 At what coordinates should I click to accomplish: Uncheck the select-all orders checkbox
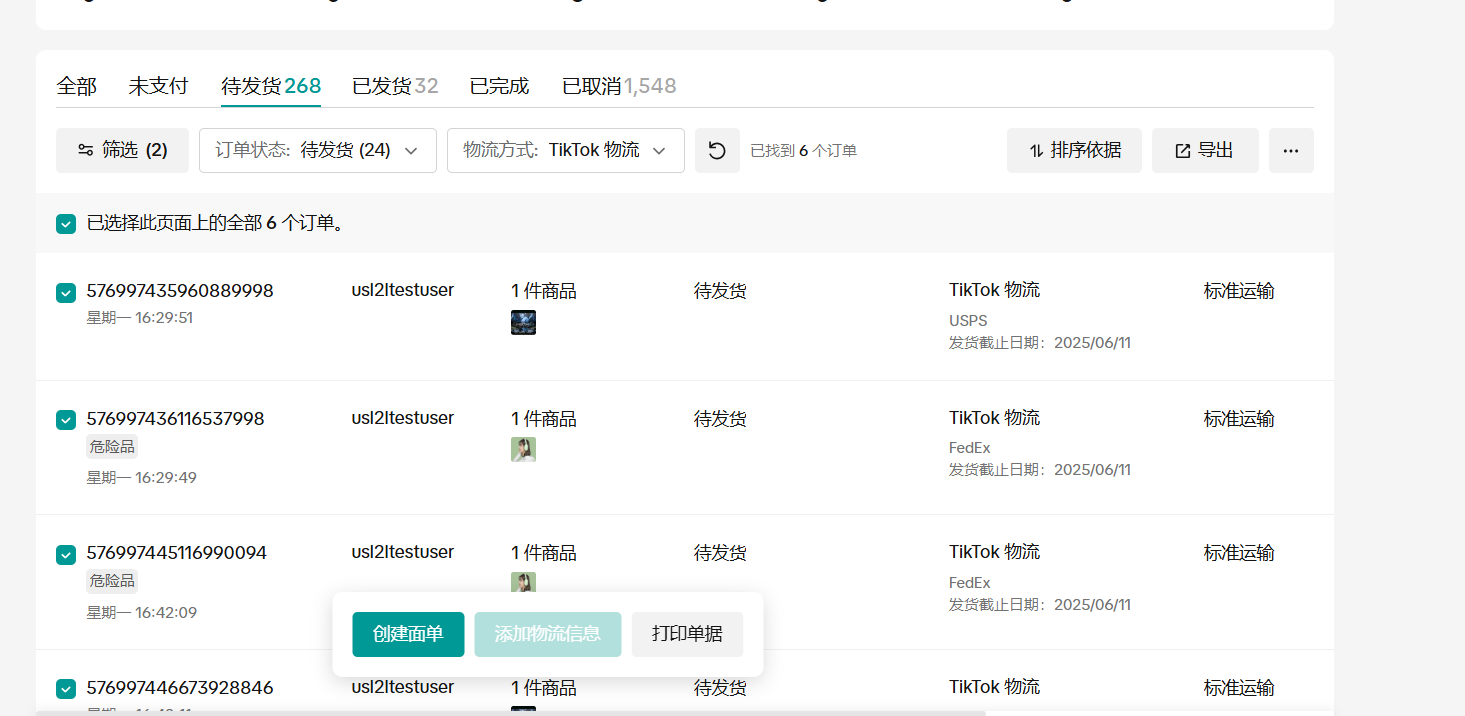66,224
